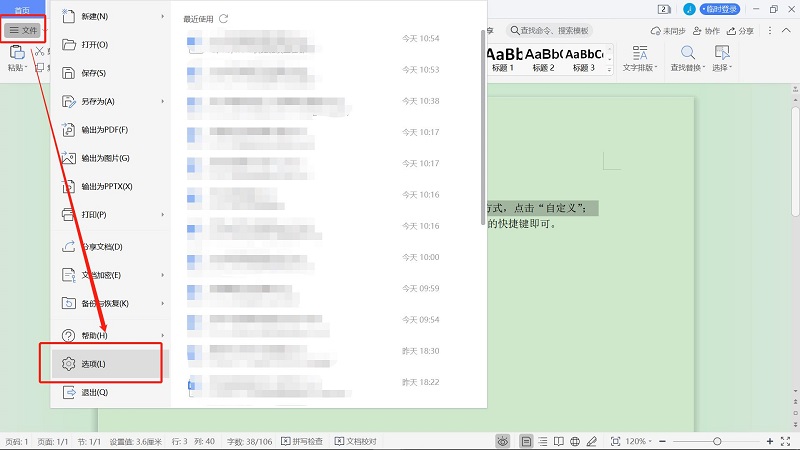This screenshot has height=450, width=800.
Task: Switch to web layout globe icon
Action: (575, 441)
